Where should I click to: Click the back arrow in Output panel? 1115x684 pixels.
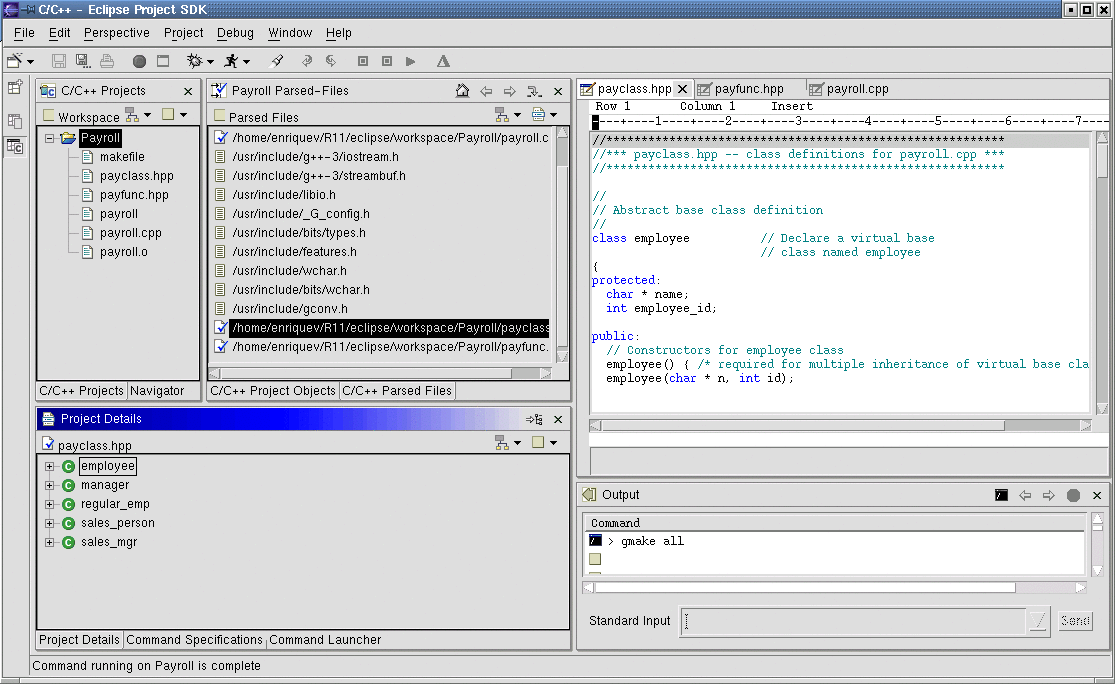coord(1025,495)
